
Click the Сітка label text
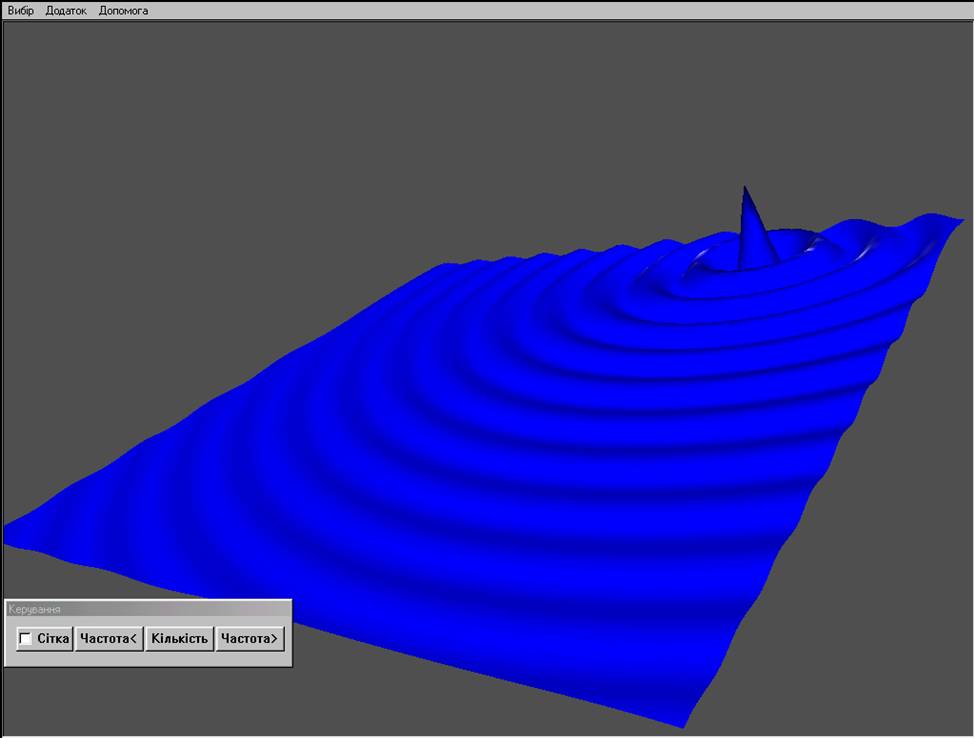pos(53,639)
